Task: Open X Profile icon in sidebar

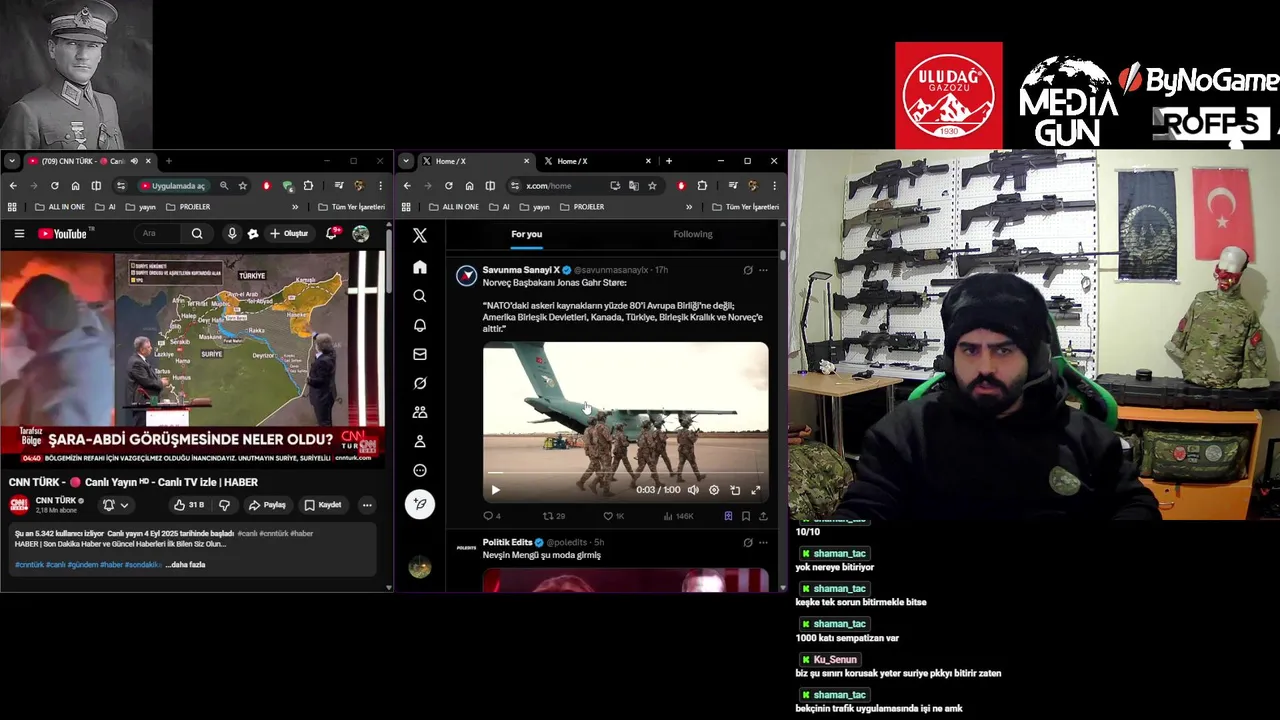Action: click(x=420, y=441)
